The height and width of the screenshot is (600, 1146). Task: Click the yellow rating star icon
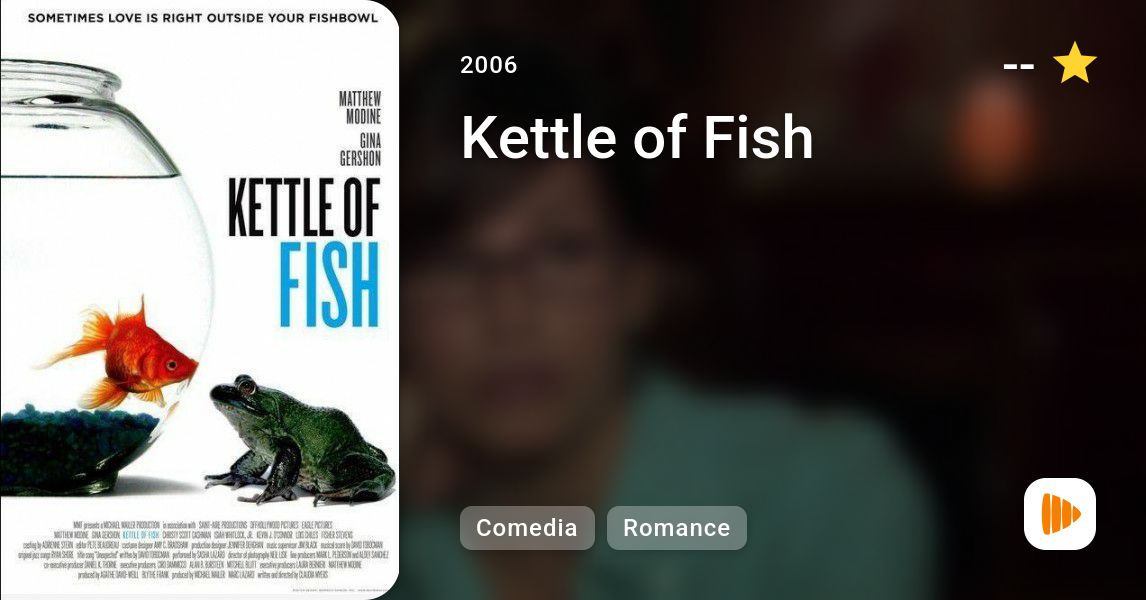click(x=1074, y=63)
